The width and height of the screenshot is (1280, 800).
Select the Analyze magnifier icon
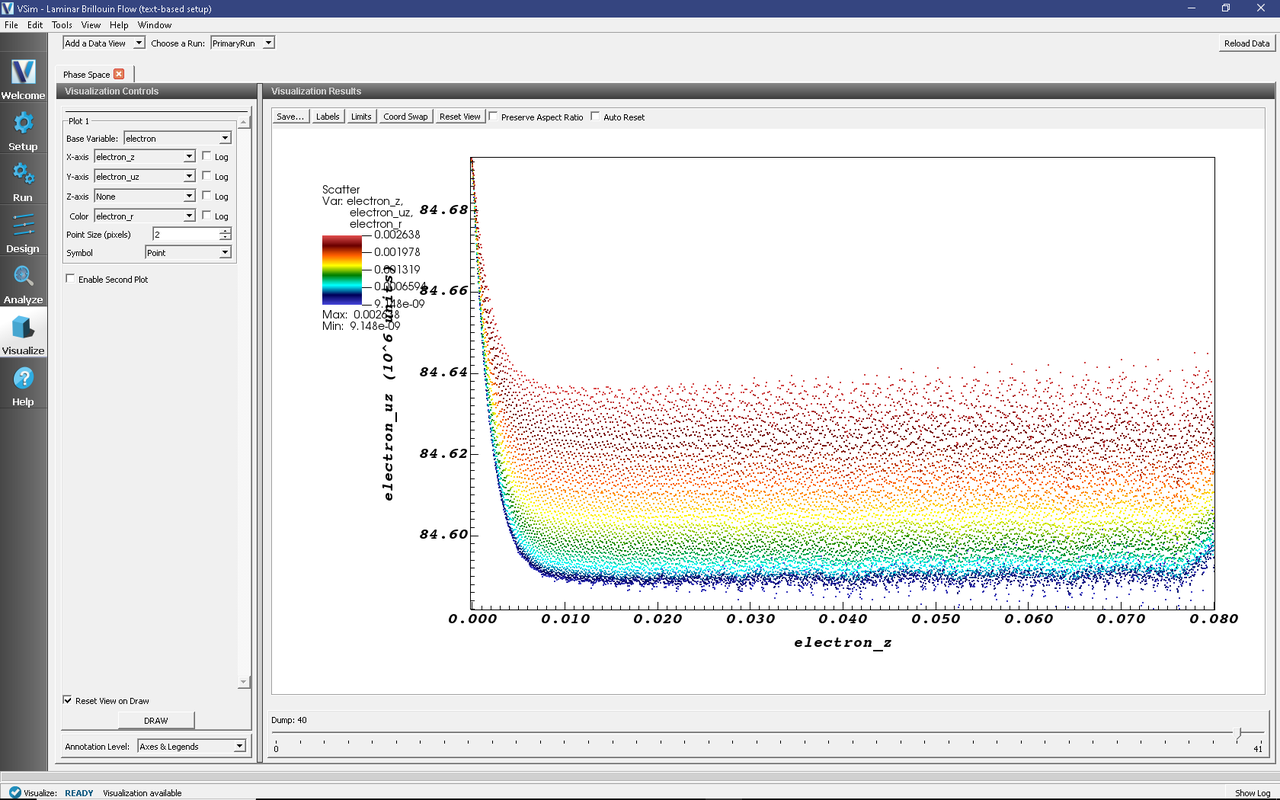(x=23, y=277)
